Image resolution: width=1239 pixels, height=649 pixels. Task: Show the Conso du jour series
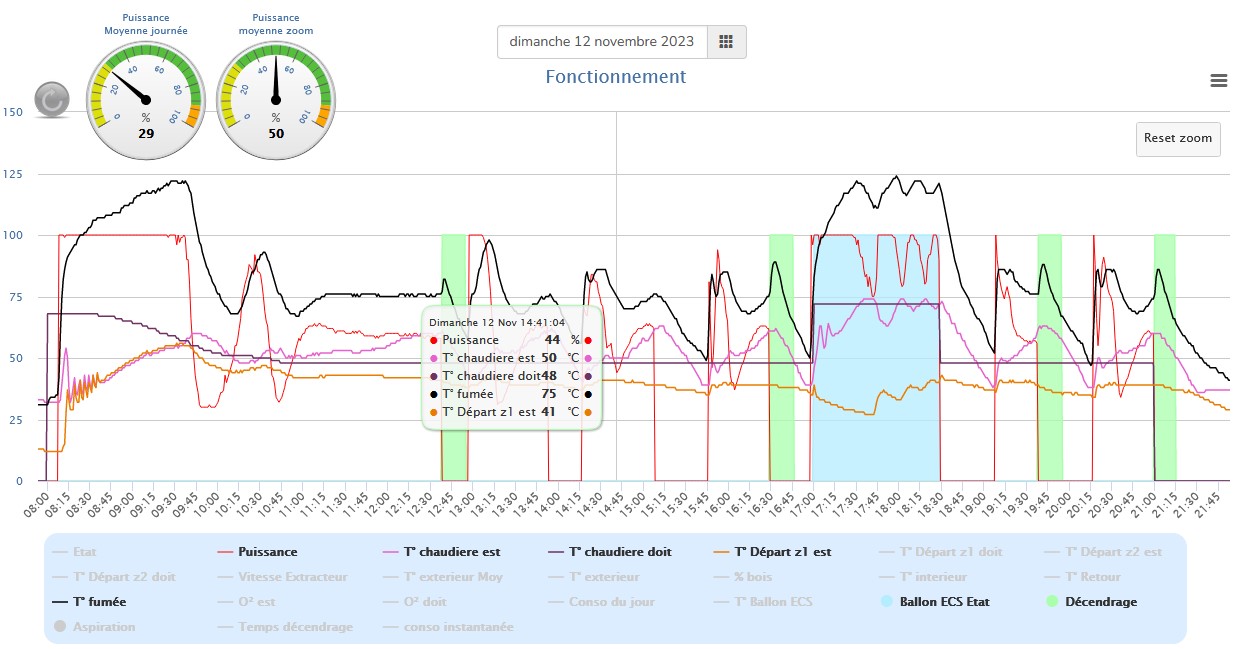coord(601,602)
